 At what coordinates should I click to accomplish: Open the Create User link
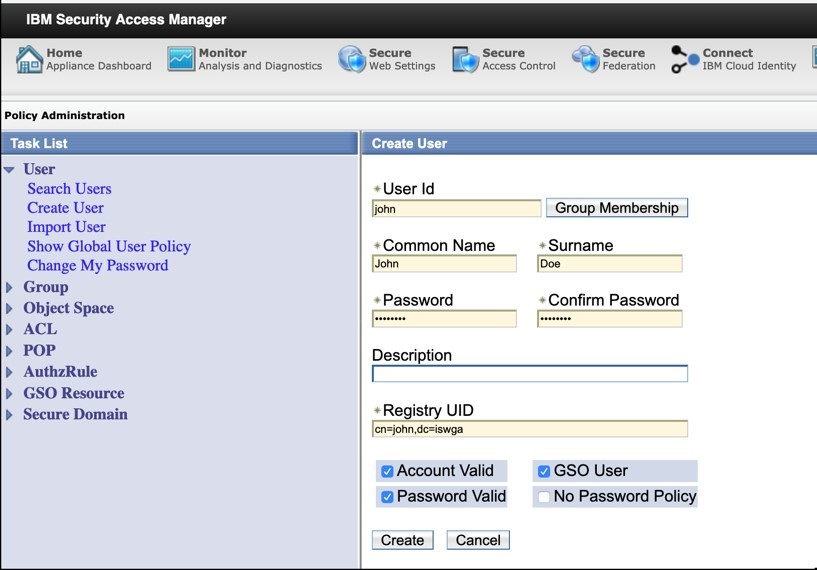pyautogui.click(x=65, y=208)
